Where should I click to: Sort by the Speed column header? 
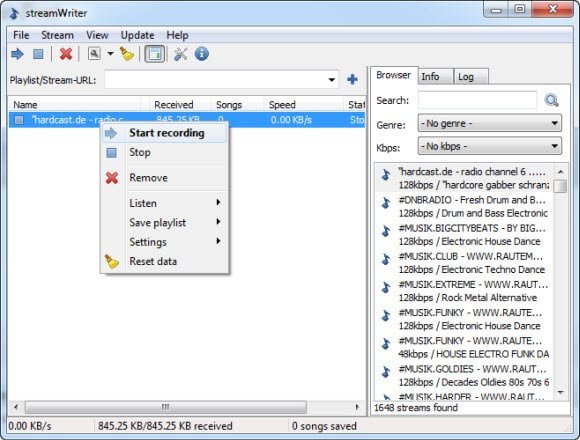click(303, 105)
